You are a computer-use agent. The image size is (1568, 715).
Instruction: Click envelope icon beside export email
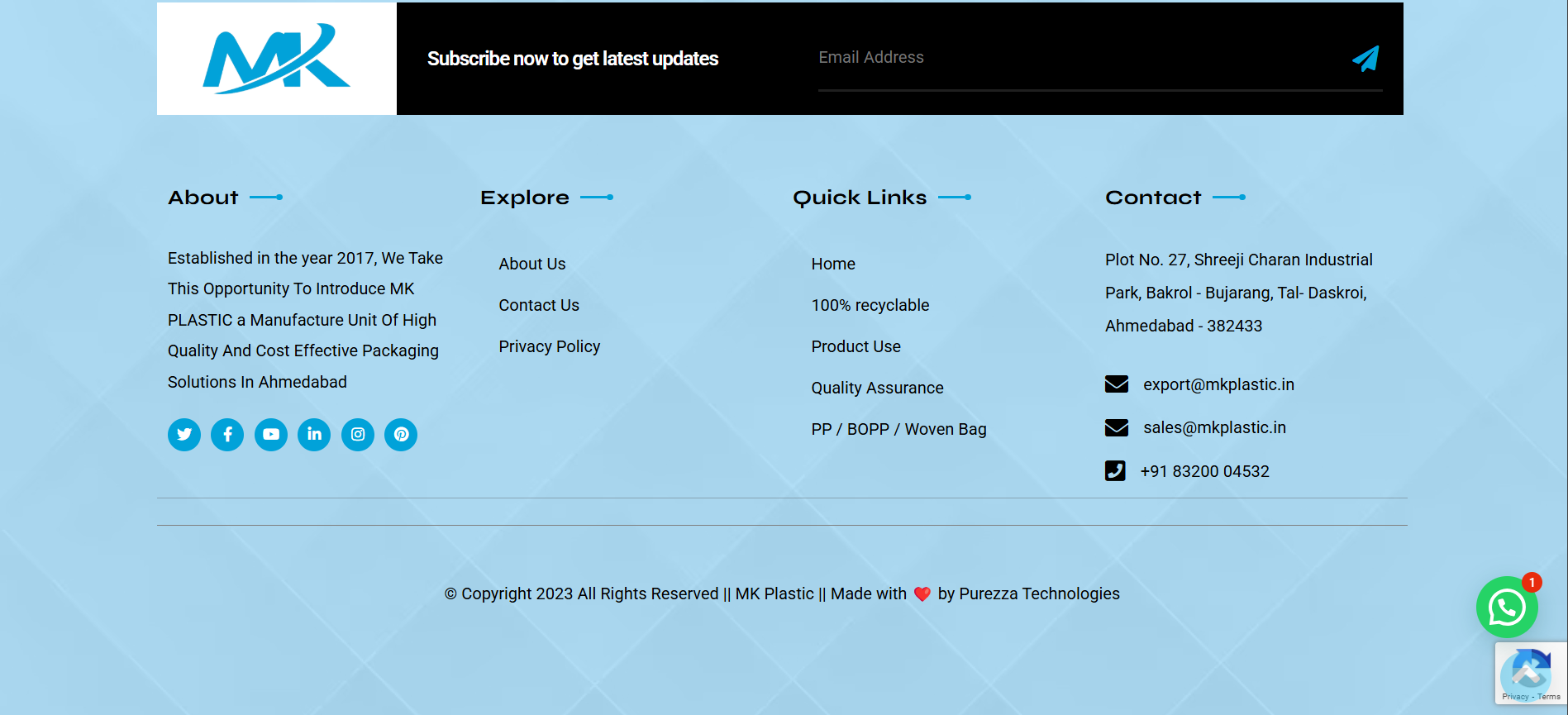coord(1117,384)
